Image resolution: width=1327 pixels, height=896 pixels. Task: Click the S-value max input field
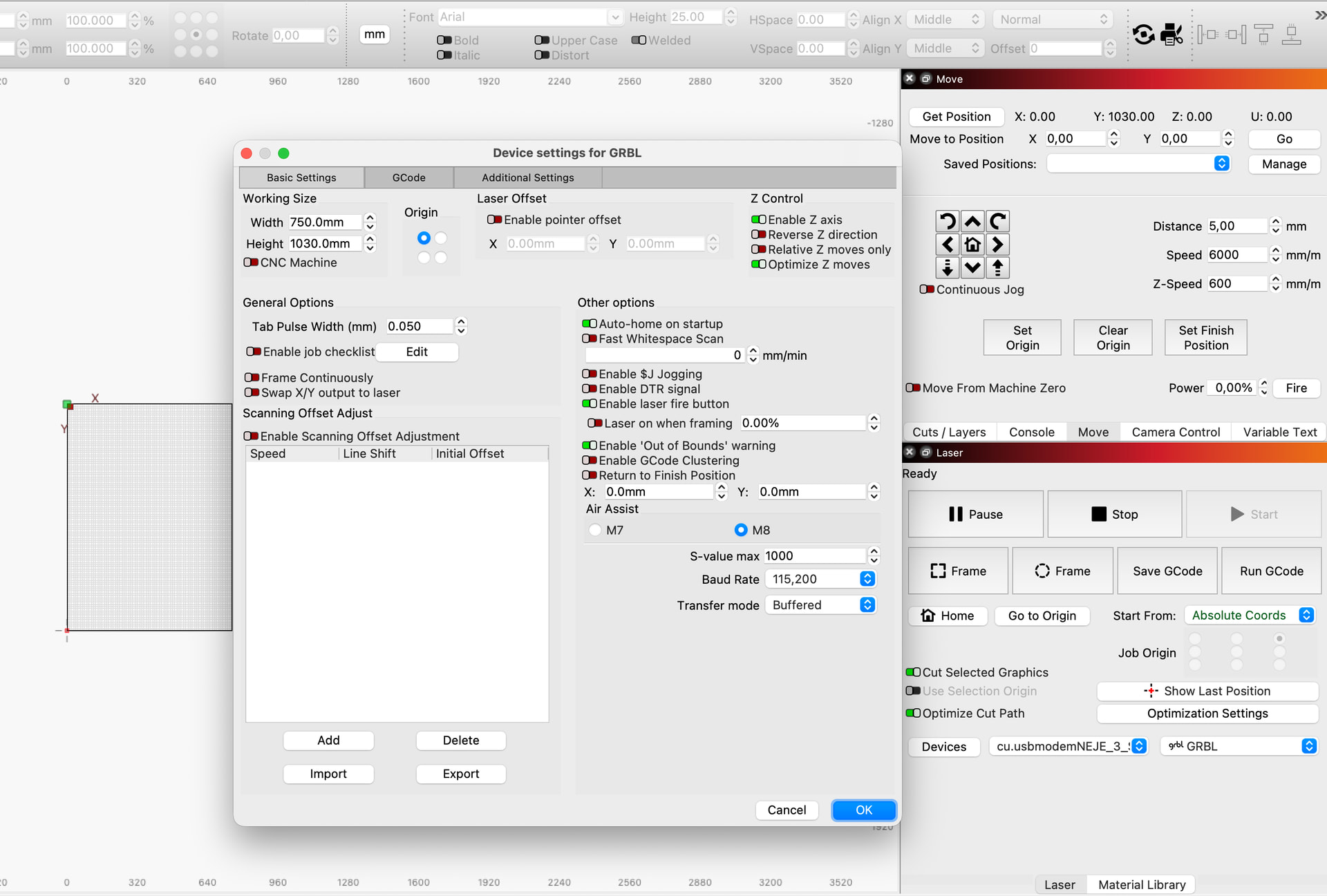pyautogui.click(x=813, y=556)
